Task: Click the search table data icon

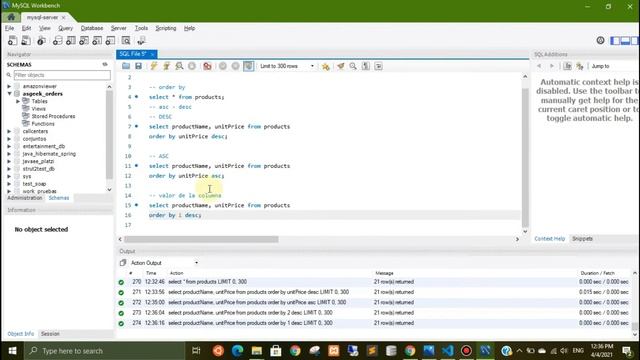Action: click(126, 40)
